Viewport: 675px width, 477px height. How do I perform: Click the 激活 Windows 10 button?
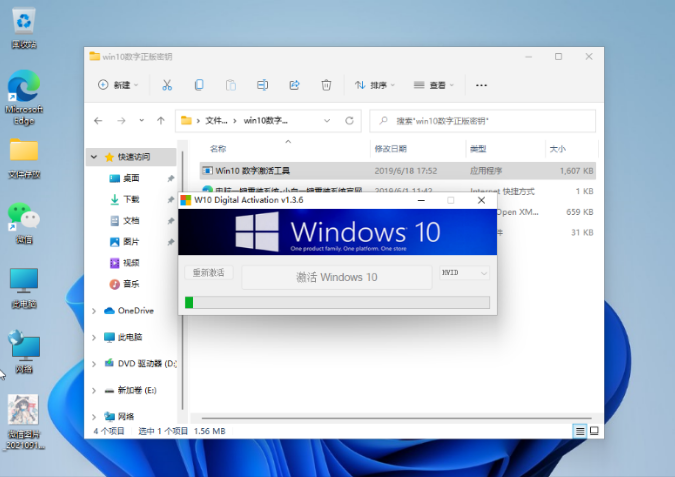tap(336, 276)
